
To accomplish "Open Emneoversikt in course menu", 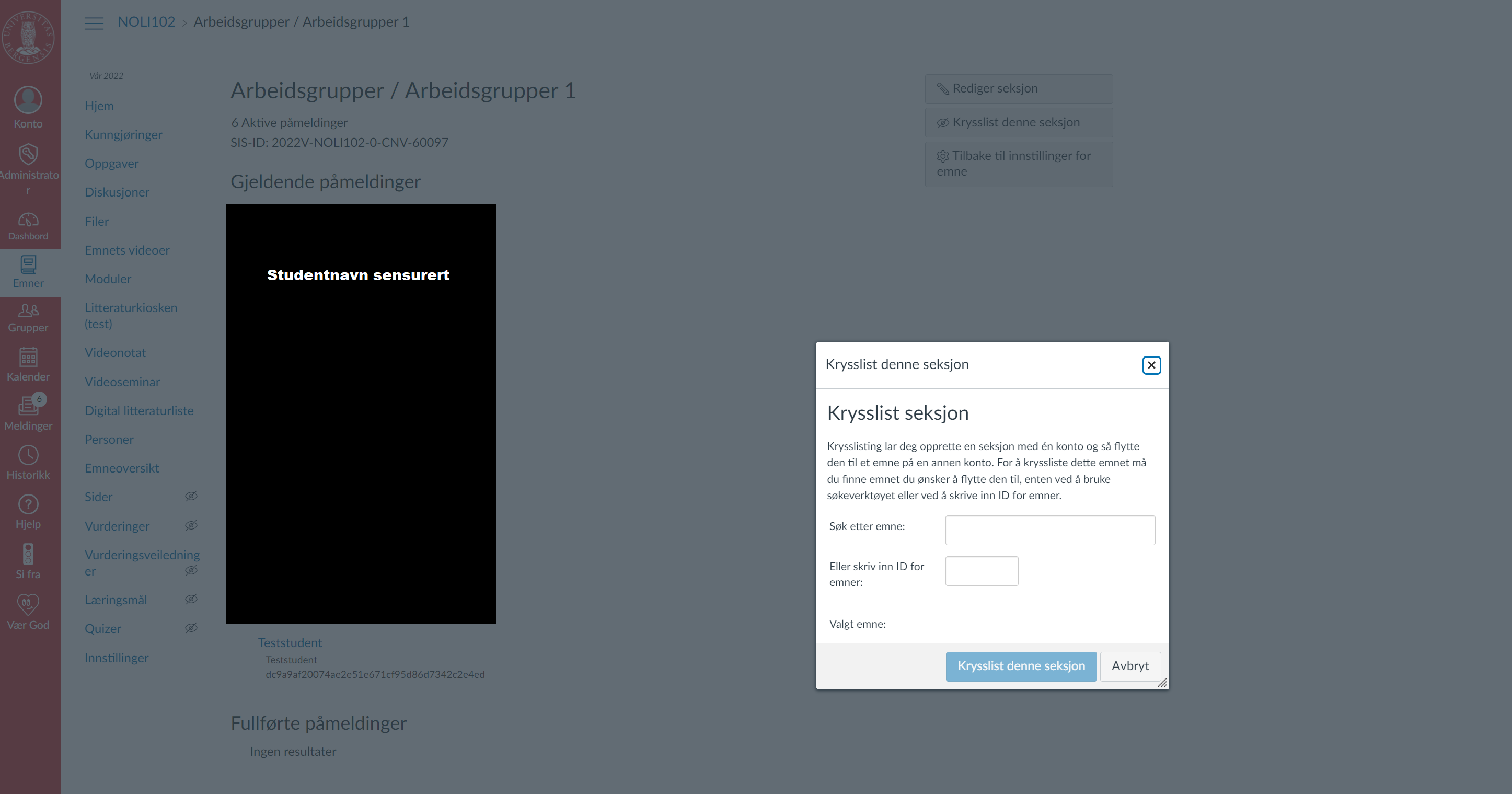I will [x=121, y=468].
